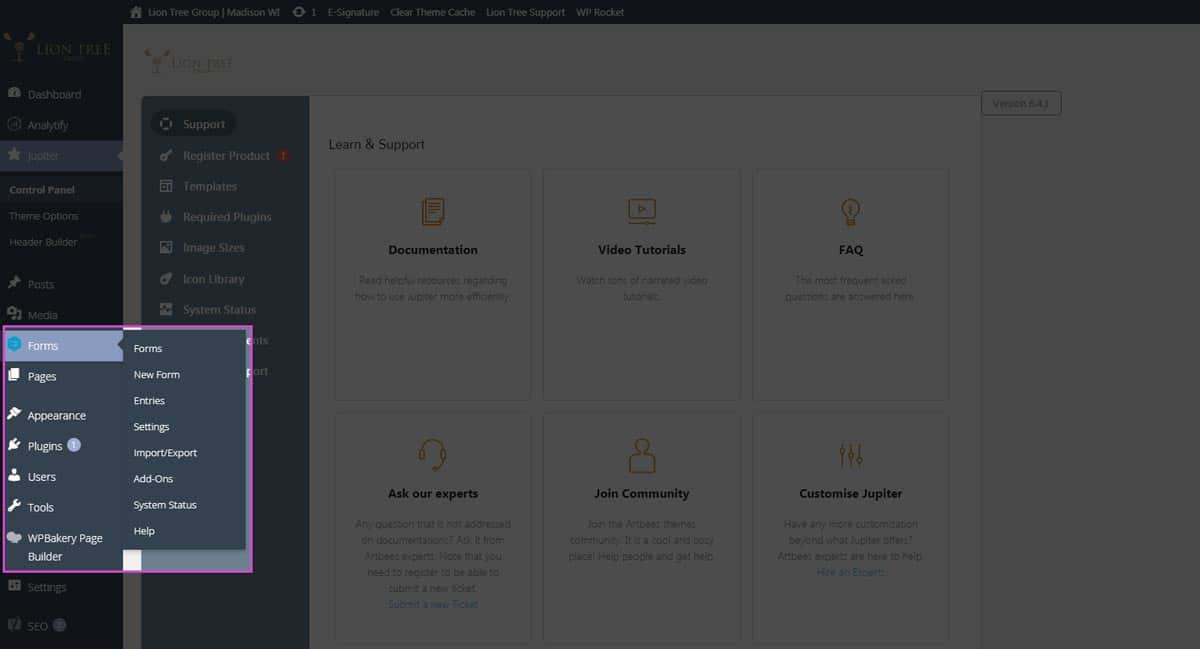Follow the Submit a new Ticket link
This screenshot has height=649, width=1200.
[x=433, y=604]
